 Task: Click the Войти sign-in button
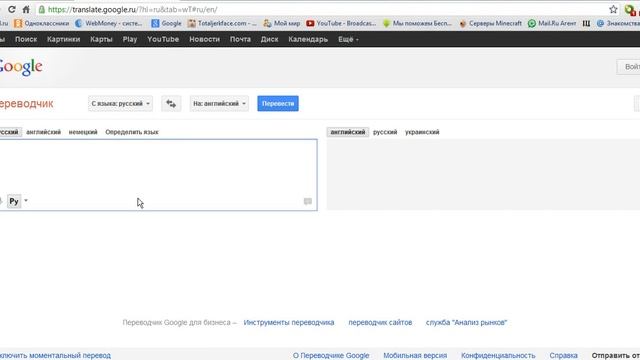pos(629,67)
